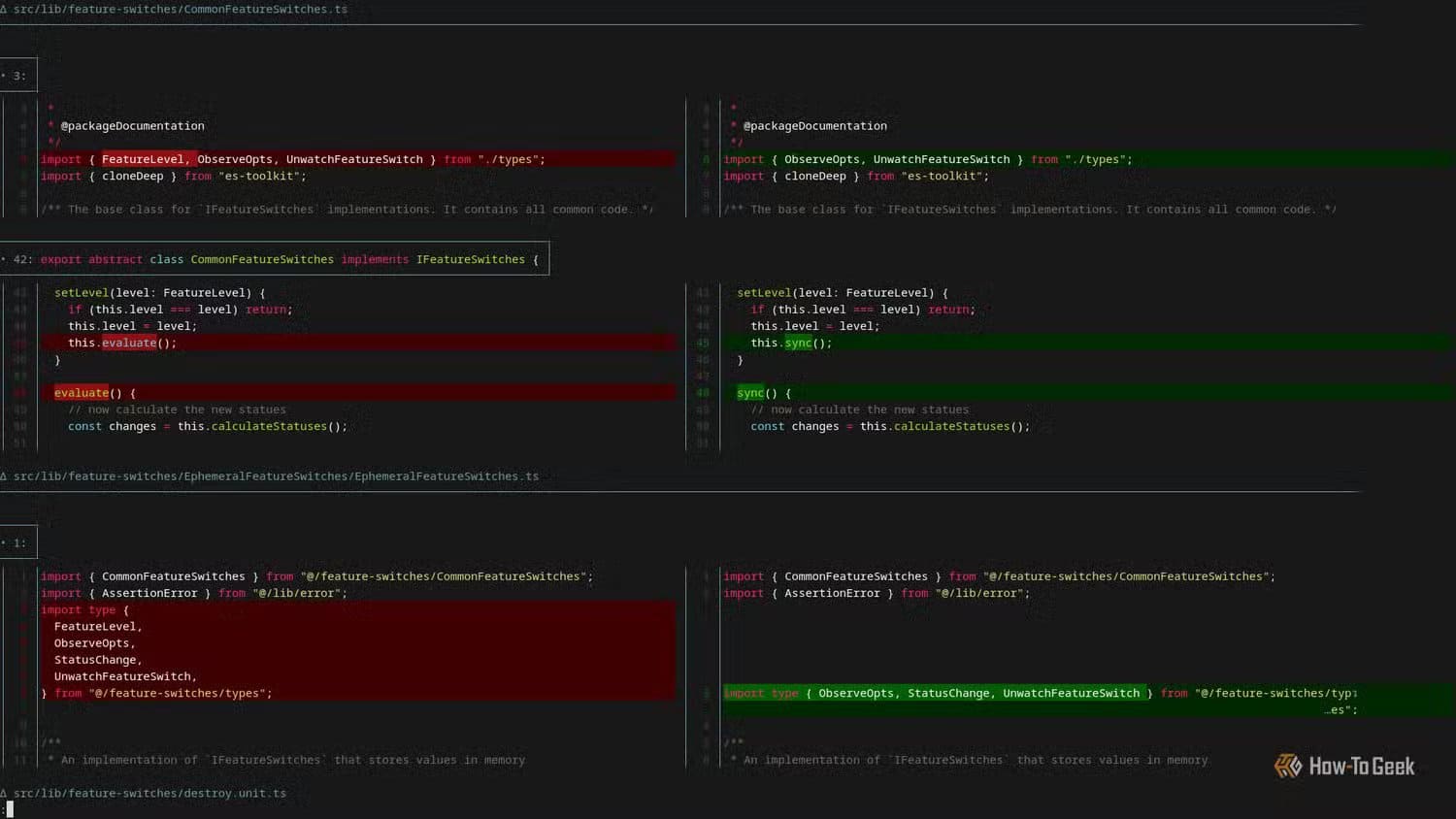Viewport: 1456px width, 819px height.
Task: Click the added single-line "import type { ObserveOpts, StatusChange..."
Action: pos(1087,693)
